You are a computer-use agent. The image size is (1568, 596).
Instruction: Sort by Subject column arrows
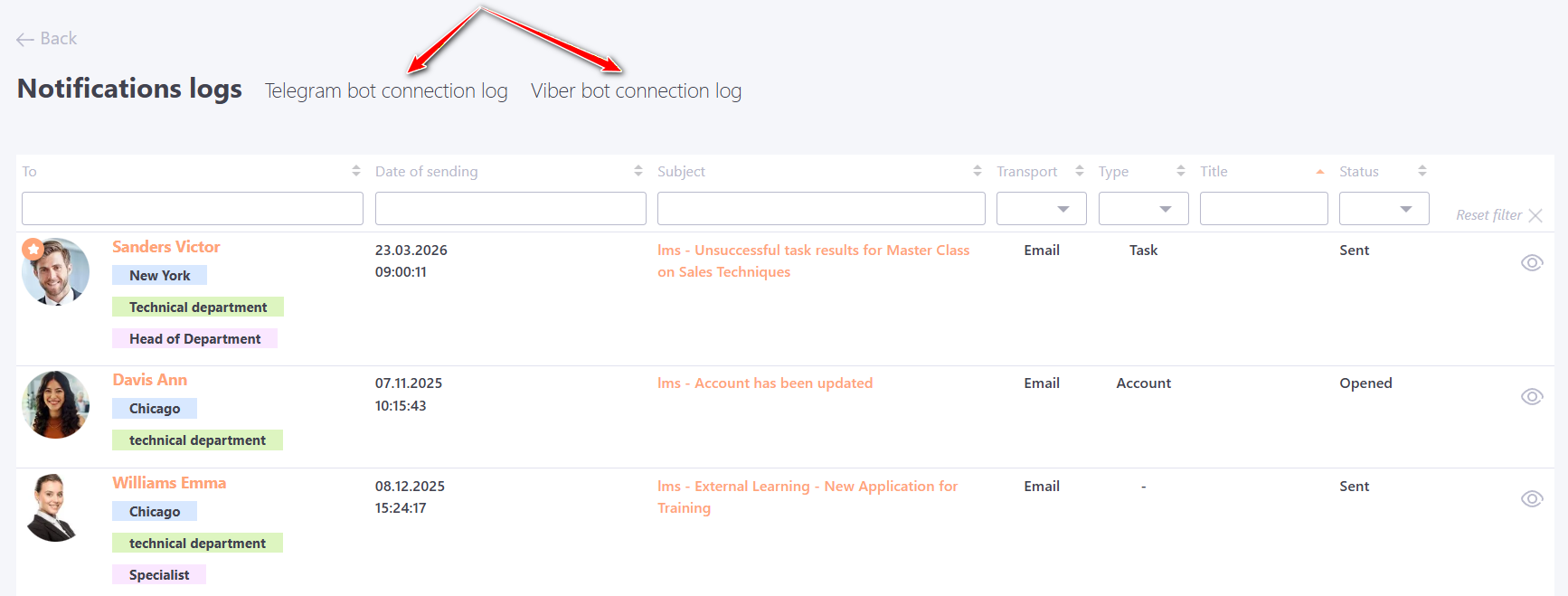(x=977, y=171)
